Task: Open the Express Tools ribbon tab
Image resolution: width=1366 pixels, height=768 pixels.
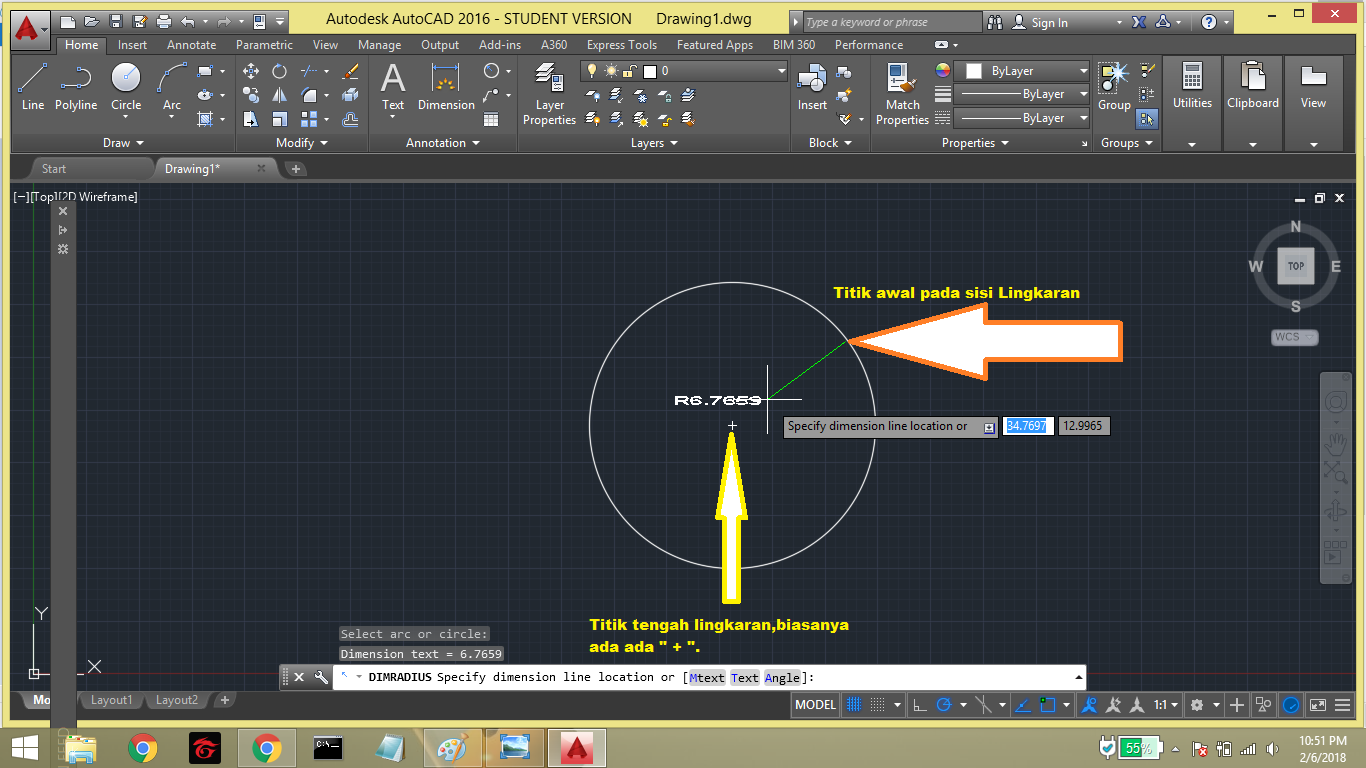Action: (x=622, y=45)
